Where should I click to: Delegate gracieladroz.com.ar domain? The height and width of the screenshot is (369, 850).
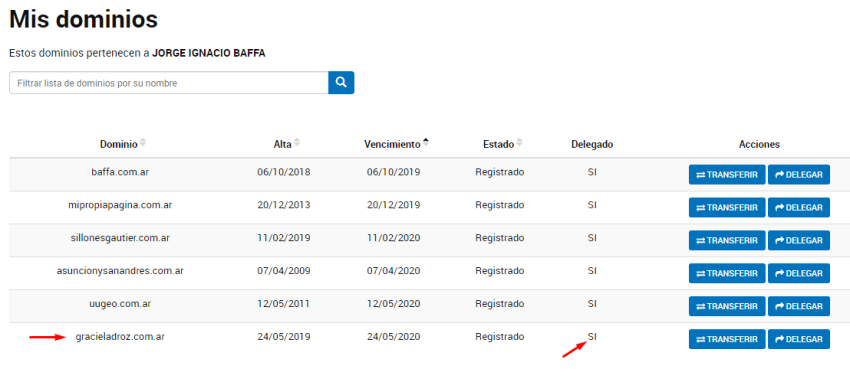click(x=799, y=339)
